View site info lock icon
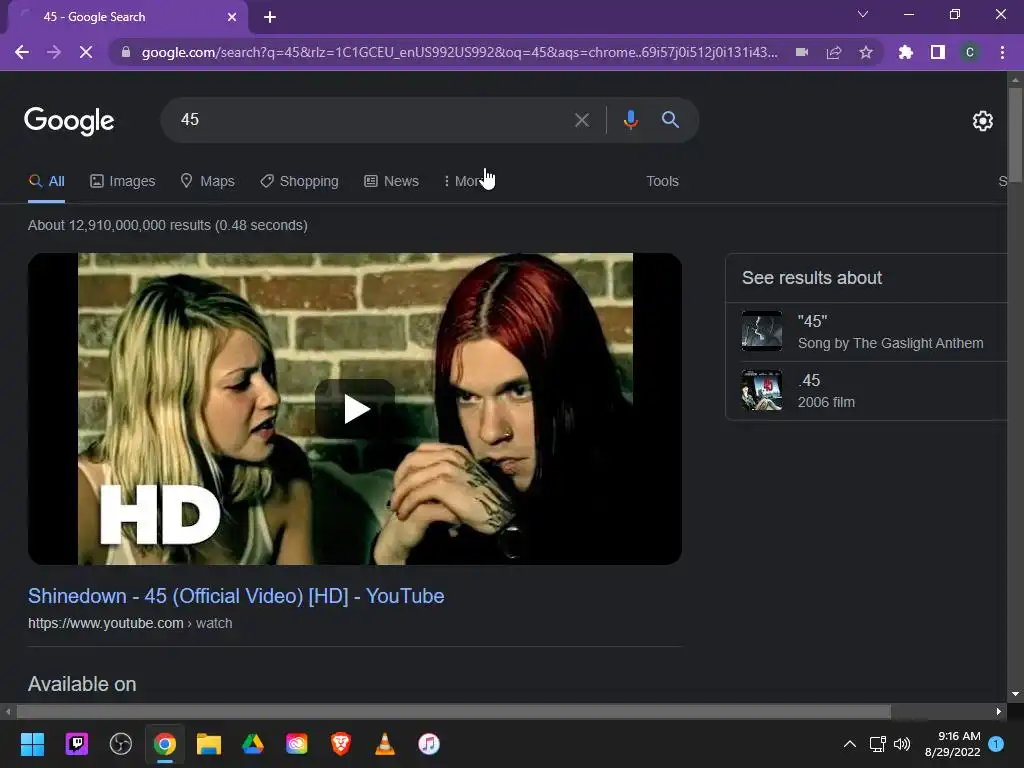Screen dimensions: 1024x768 [126, 52]
